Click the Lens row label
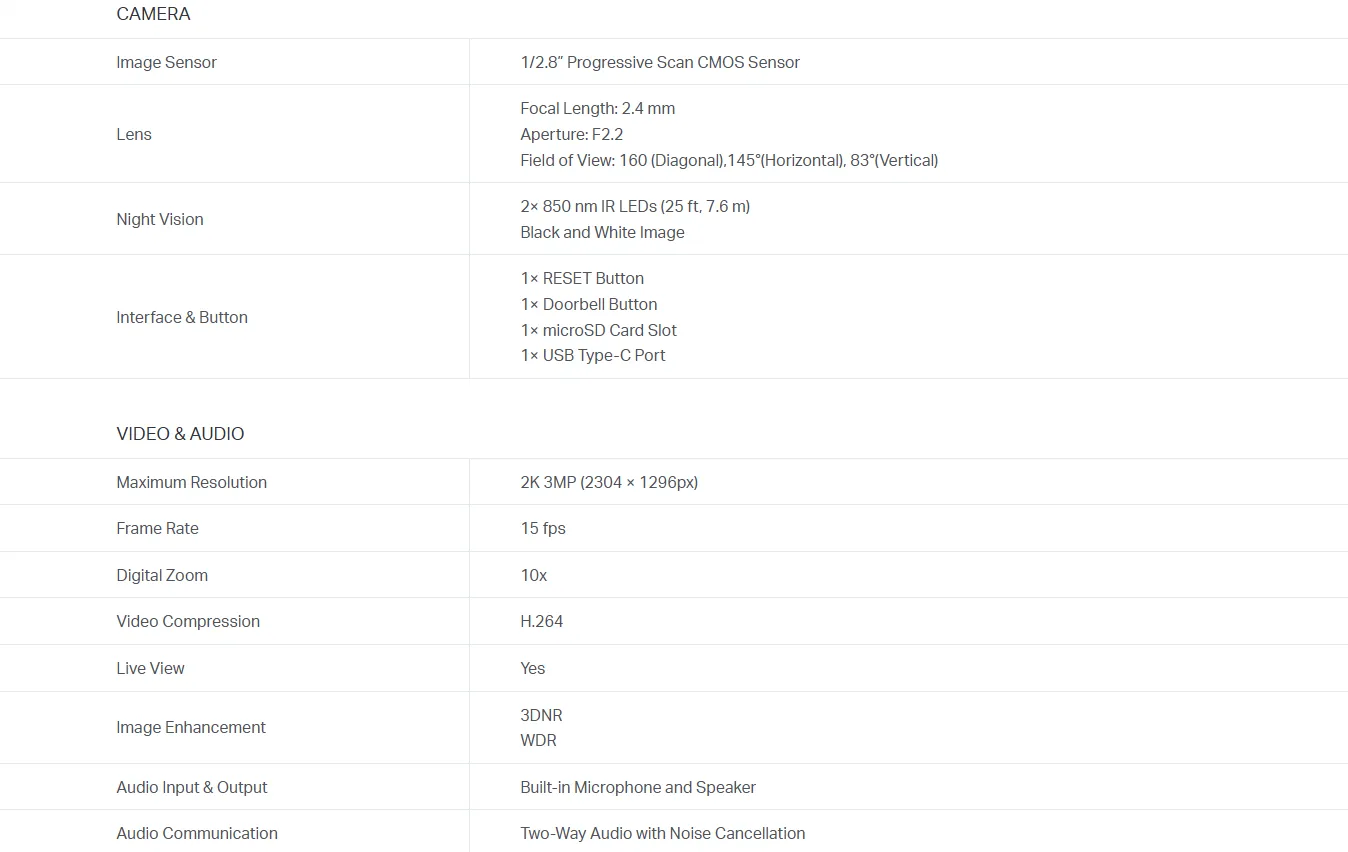Image resolution: width=1348 pixels, height=852 pixels. coord(134,134)
